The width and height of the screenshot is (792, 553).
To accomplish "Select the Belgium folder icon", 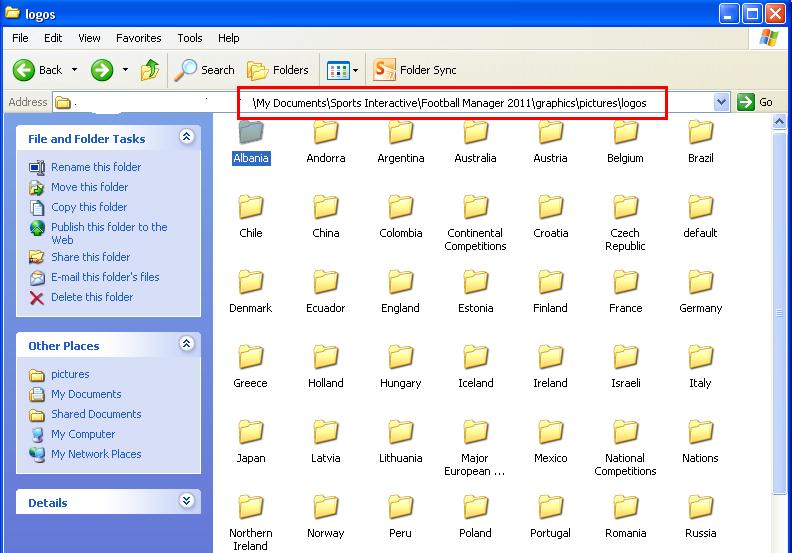I will click(625, 132).
